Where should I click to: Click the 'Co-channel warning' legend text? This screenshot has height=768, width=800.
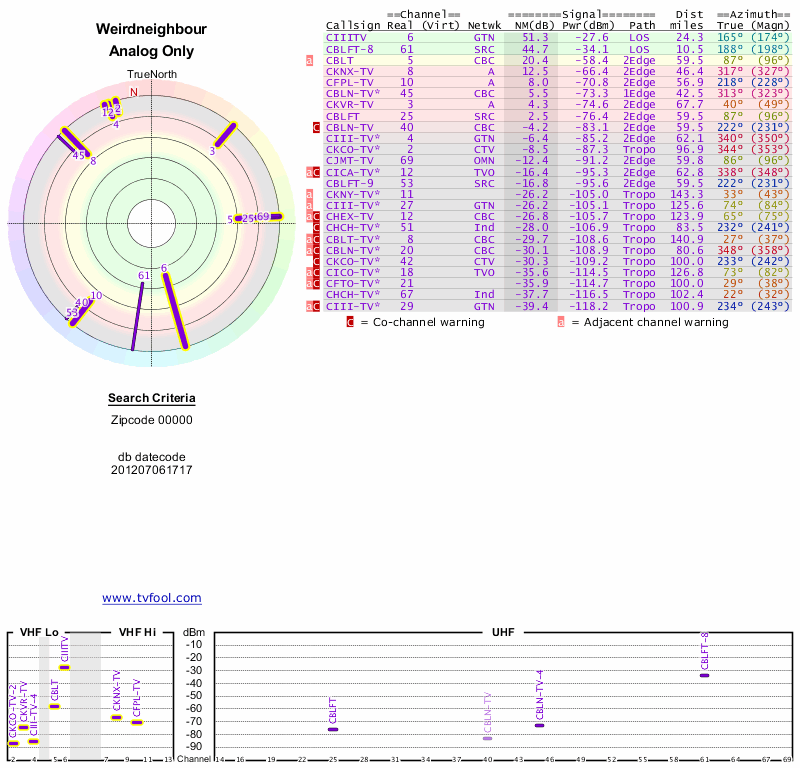[429, 322]
